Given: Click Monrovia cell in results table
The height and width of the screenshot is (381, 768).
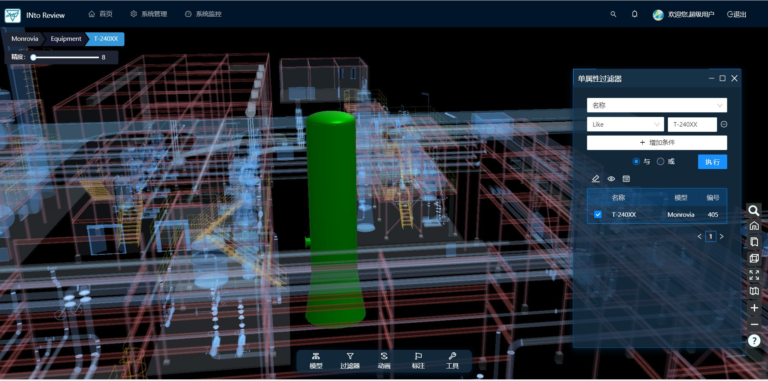Looking at the screenshot, I should 681,214.
